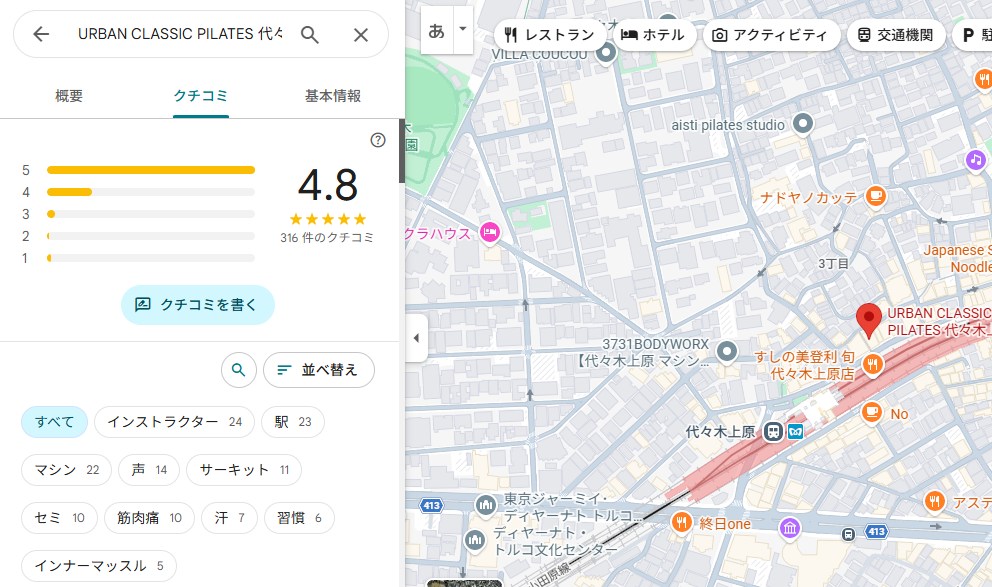Click the クチコミを書く button

(x=197, y=305)
